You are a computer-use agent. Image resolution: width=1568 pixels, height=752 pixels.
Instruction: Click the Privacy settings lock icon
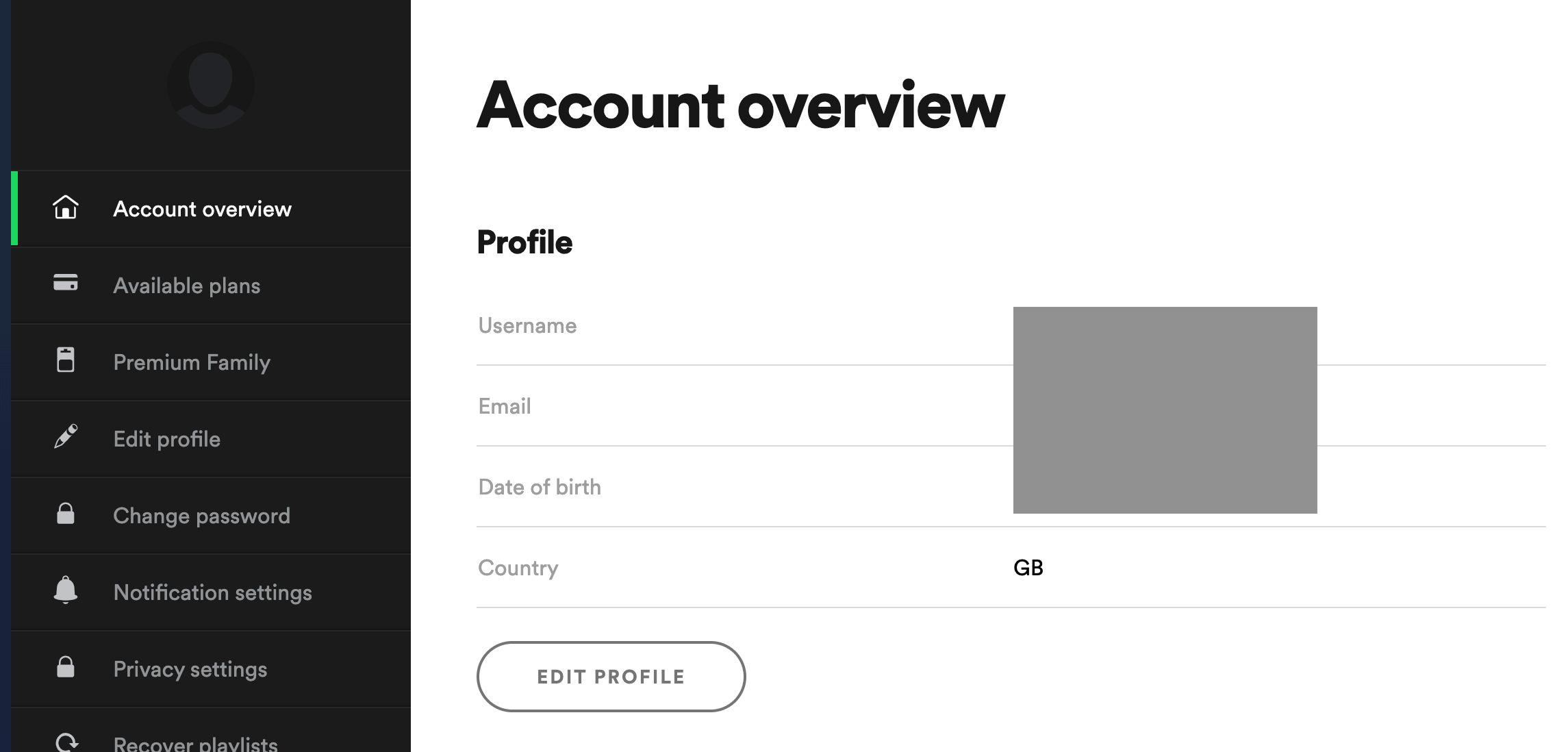pyautogui.click(x=65, y=667)
